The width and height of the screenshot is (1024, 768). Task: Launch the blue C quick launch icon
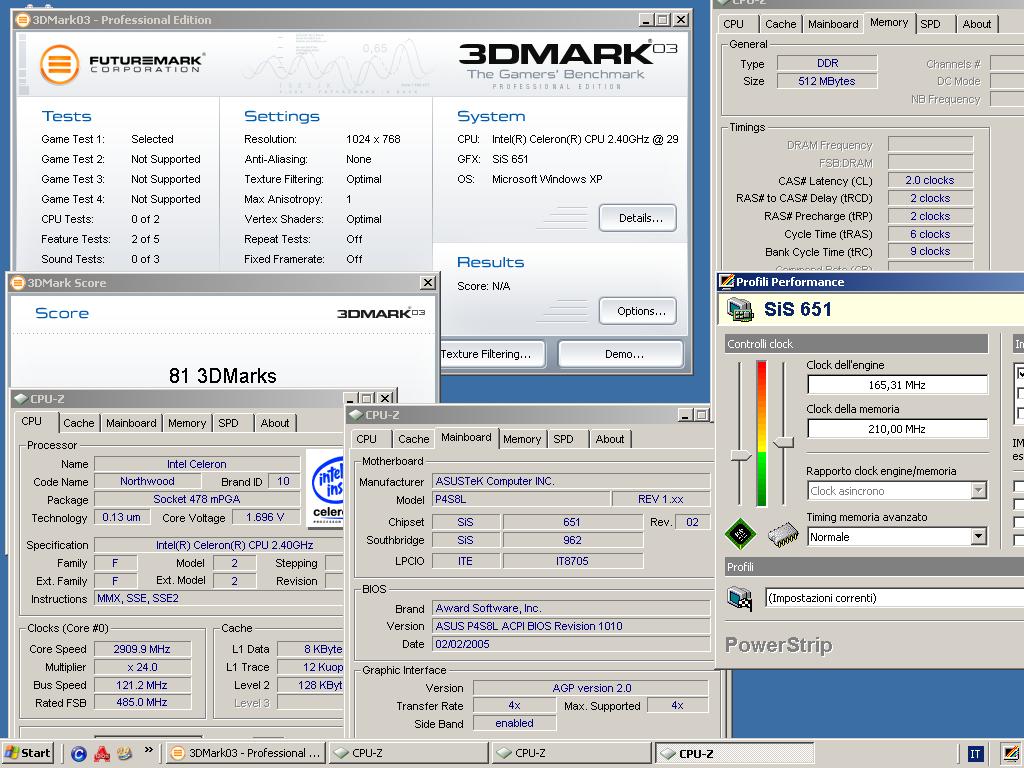click(x=79, y=754)
